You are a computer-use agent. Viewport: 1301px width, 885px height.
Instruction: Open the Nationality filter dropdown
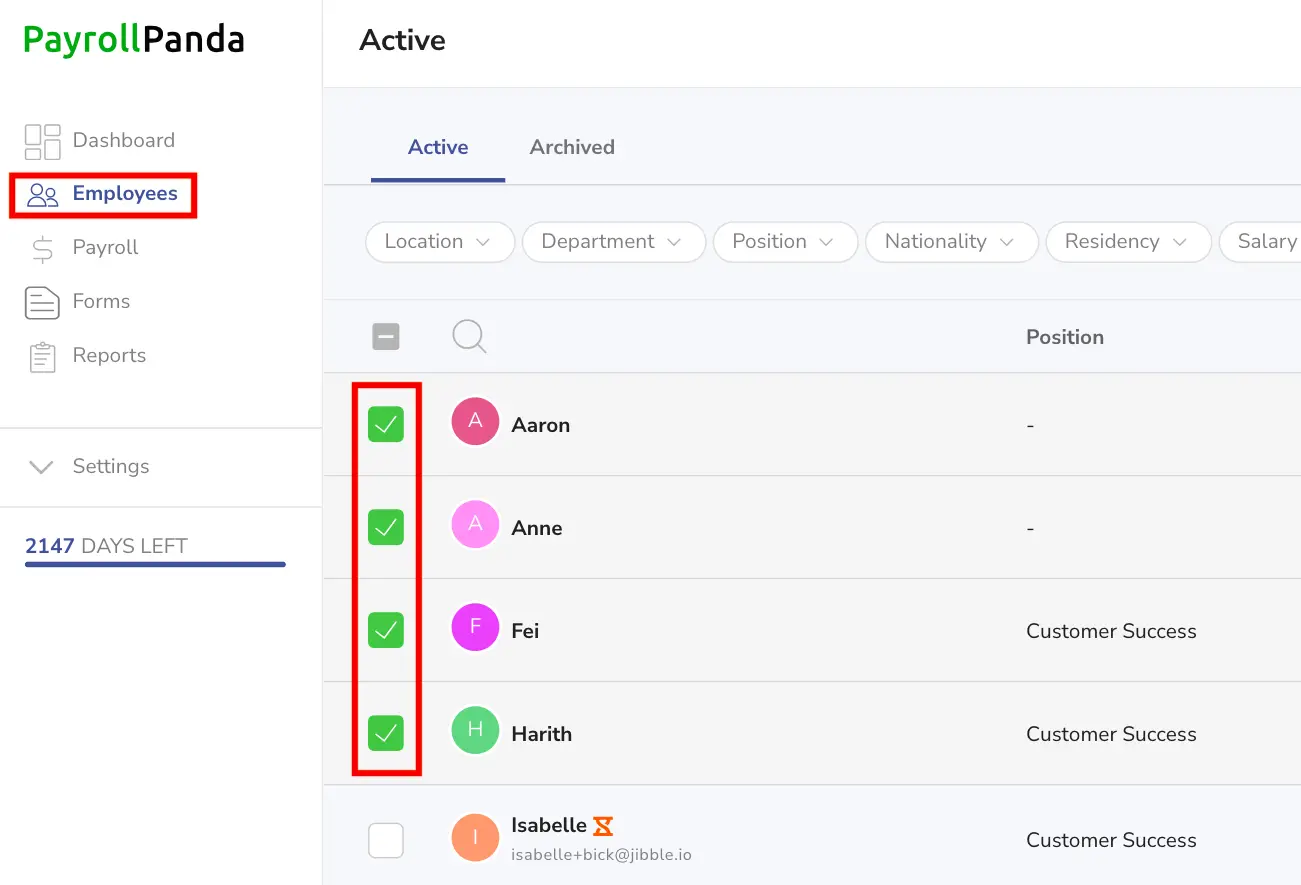coord(951,242)
